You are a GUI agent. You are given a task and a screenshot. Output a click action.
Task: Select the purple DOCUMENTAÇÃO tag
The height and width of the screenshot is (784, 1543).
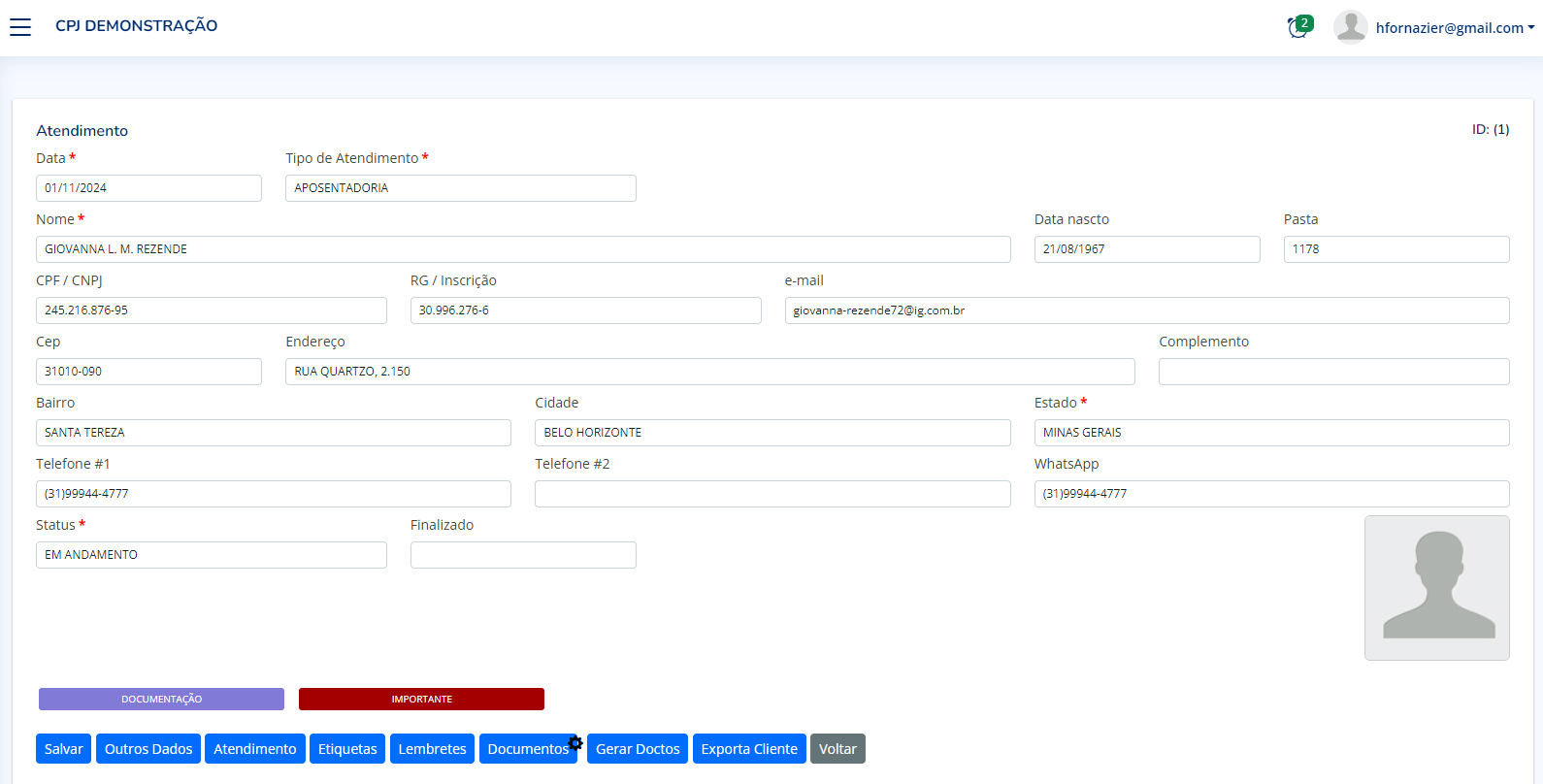[161, 700]
